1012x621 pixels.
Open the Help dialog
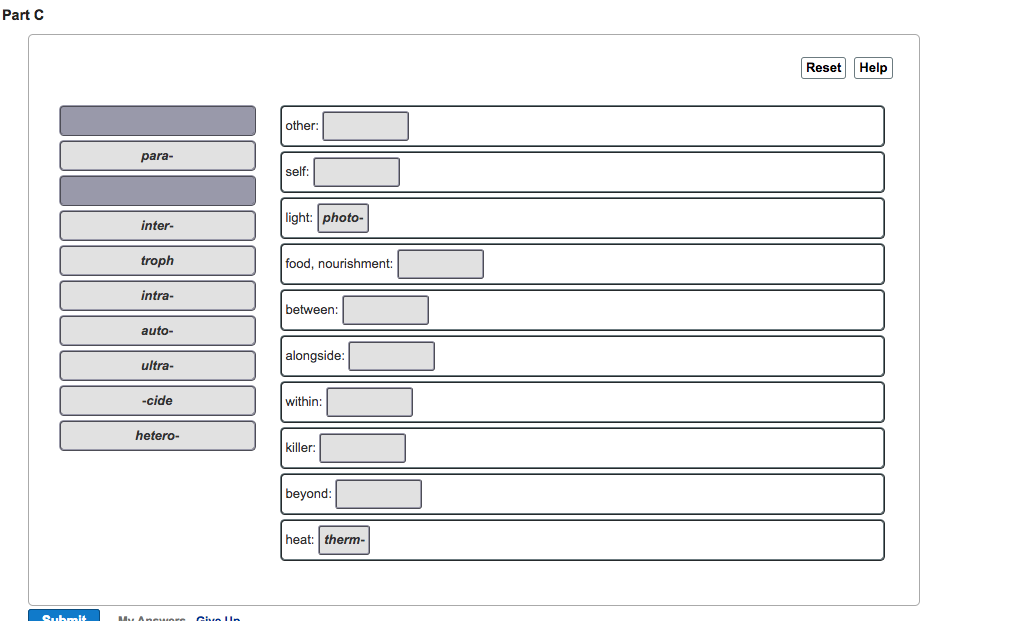[x=872, y=67]
